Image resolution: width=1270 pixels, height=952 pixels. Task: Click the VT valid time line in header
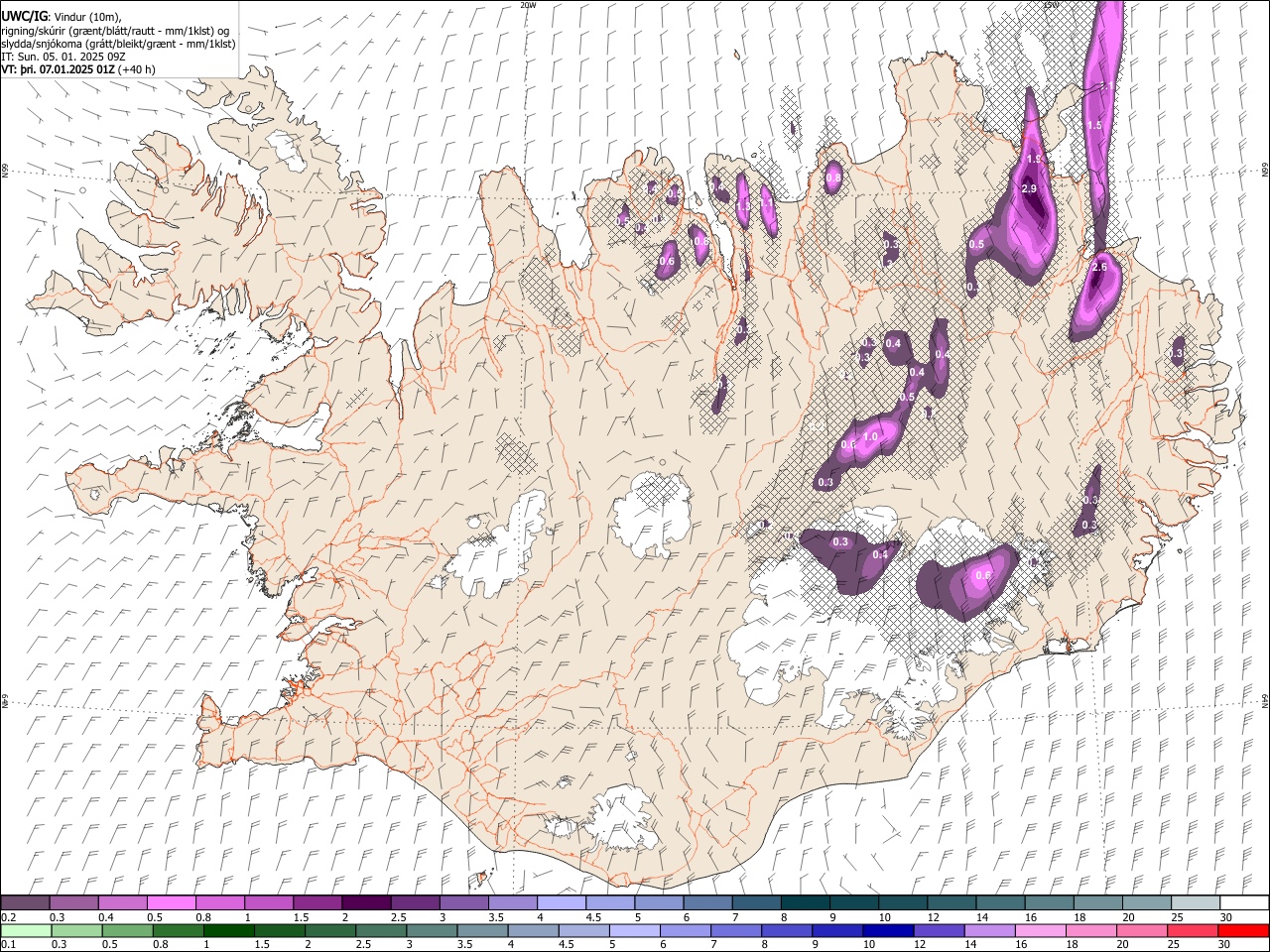(77, 69)
